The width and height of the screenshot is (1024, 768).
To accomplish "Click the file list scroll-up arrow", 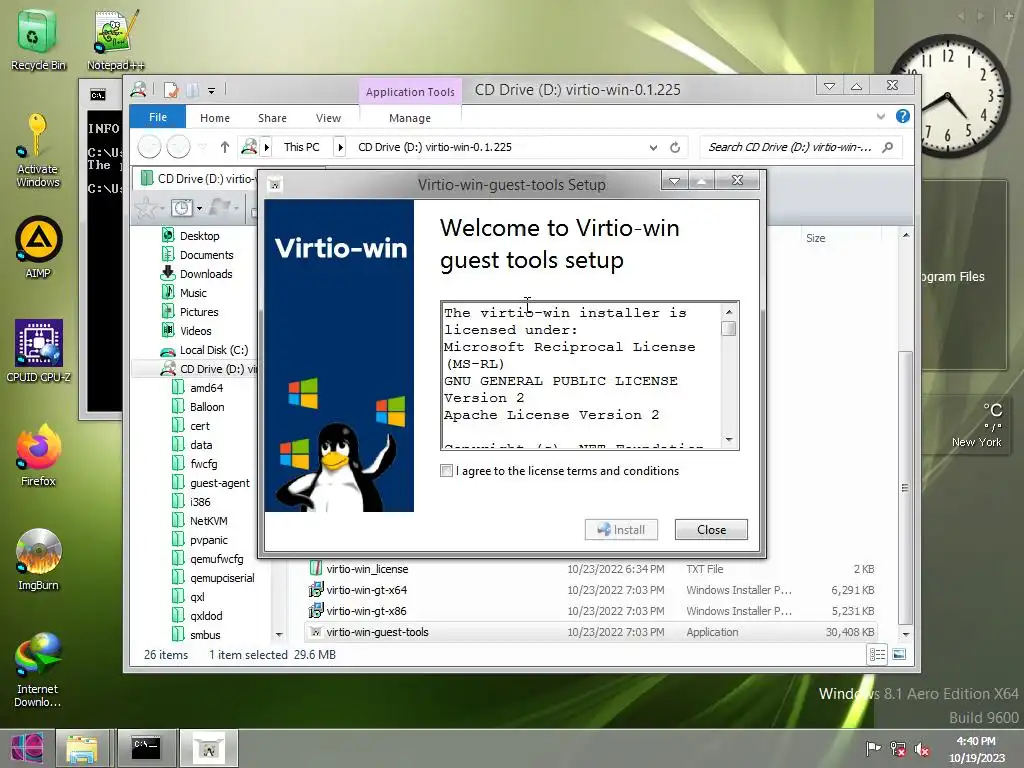I will pos(906,235).
